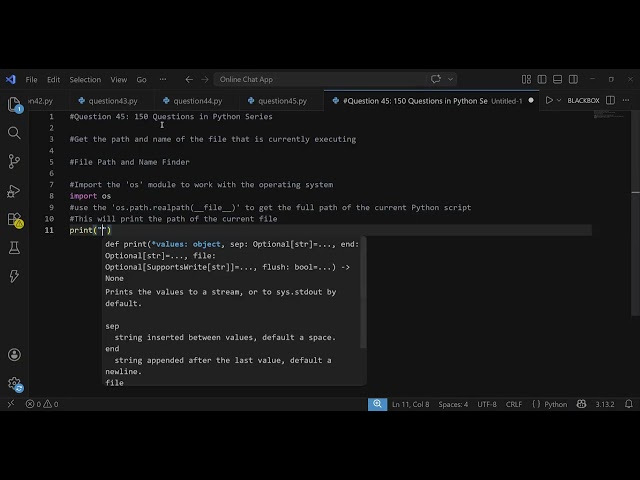Open the Accounts icon in activity bar
Viewport: 640px width, 480px height.
(x=14, y=354)
